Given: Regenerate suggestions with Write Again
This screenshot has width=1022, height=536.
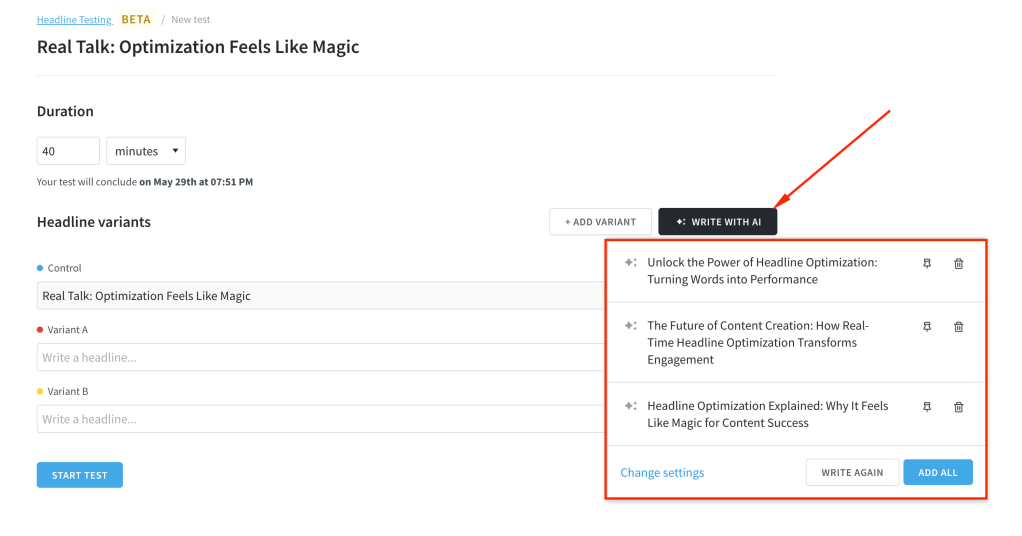Looking at the screenshot, I should pos(853,472).
